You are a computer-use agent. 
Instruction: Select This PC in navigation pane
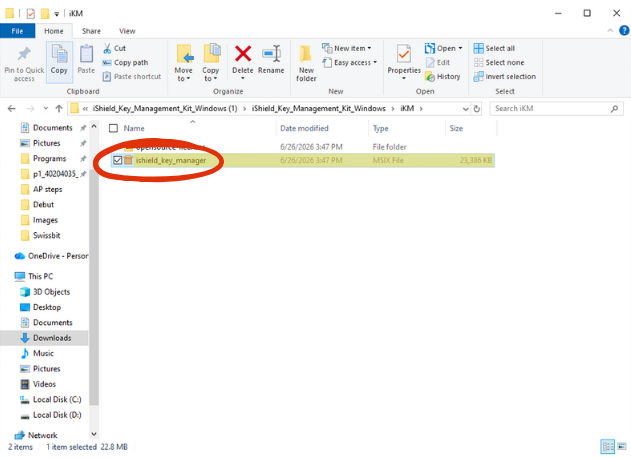(40, 276)
